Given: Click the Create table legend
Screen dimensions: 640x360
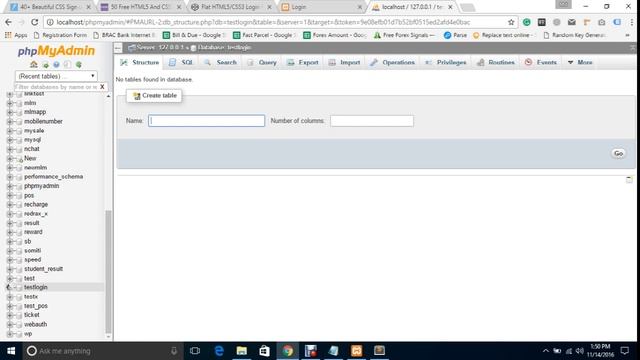Looking at the screenshot, I should pyautogui.click(x=154, y=96).
